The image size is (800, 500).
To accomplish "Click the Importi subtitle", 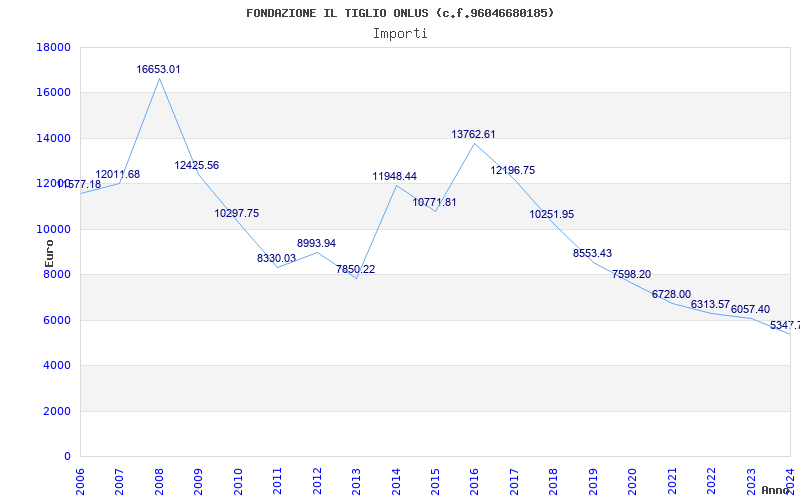I will click(x=400, y=34).
